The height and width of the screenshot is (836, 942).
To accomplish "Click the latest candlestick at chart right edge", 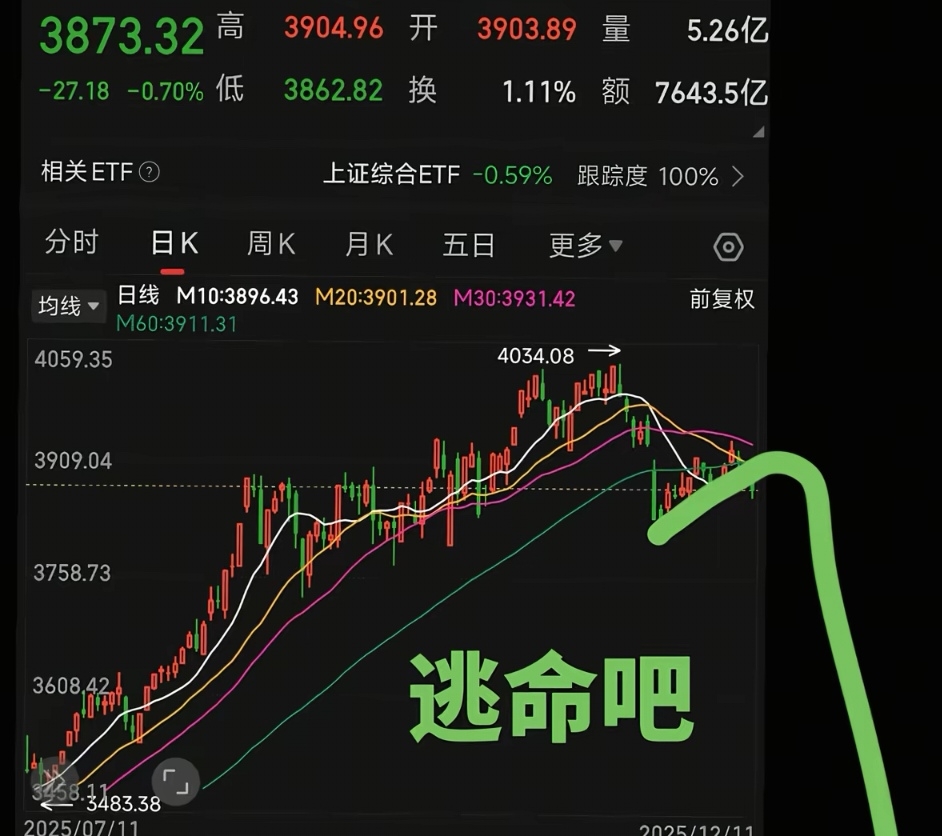I will [x=753, y=489].
